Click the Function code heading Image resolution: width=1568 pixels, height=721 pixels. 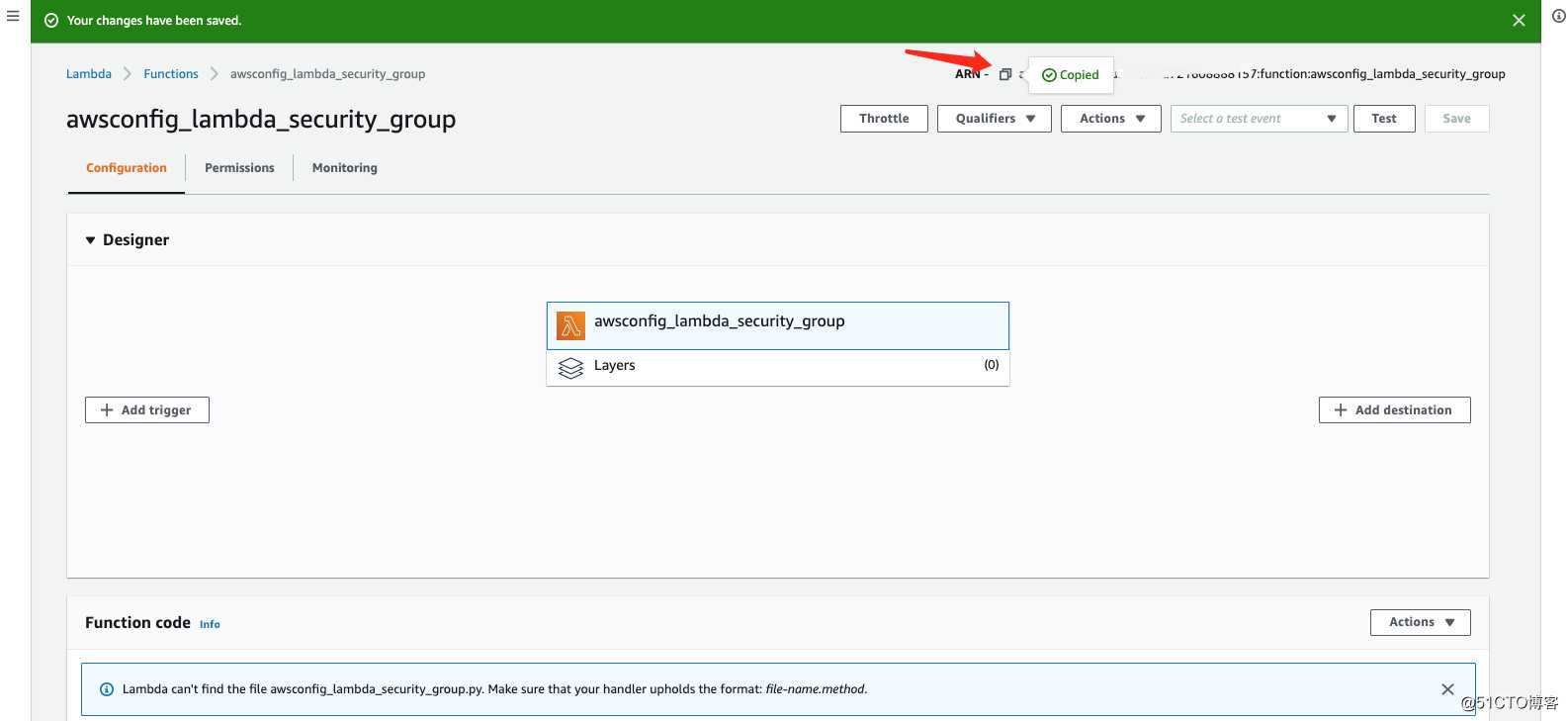pyautogui.click(x=137, y=623)
